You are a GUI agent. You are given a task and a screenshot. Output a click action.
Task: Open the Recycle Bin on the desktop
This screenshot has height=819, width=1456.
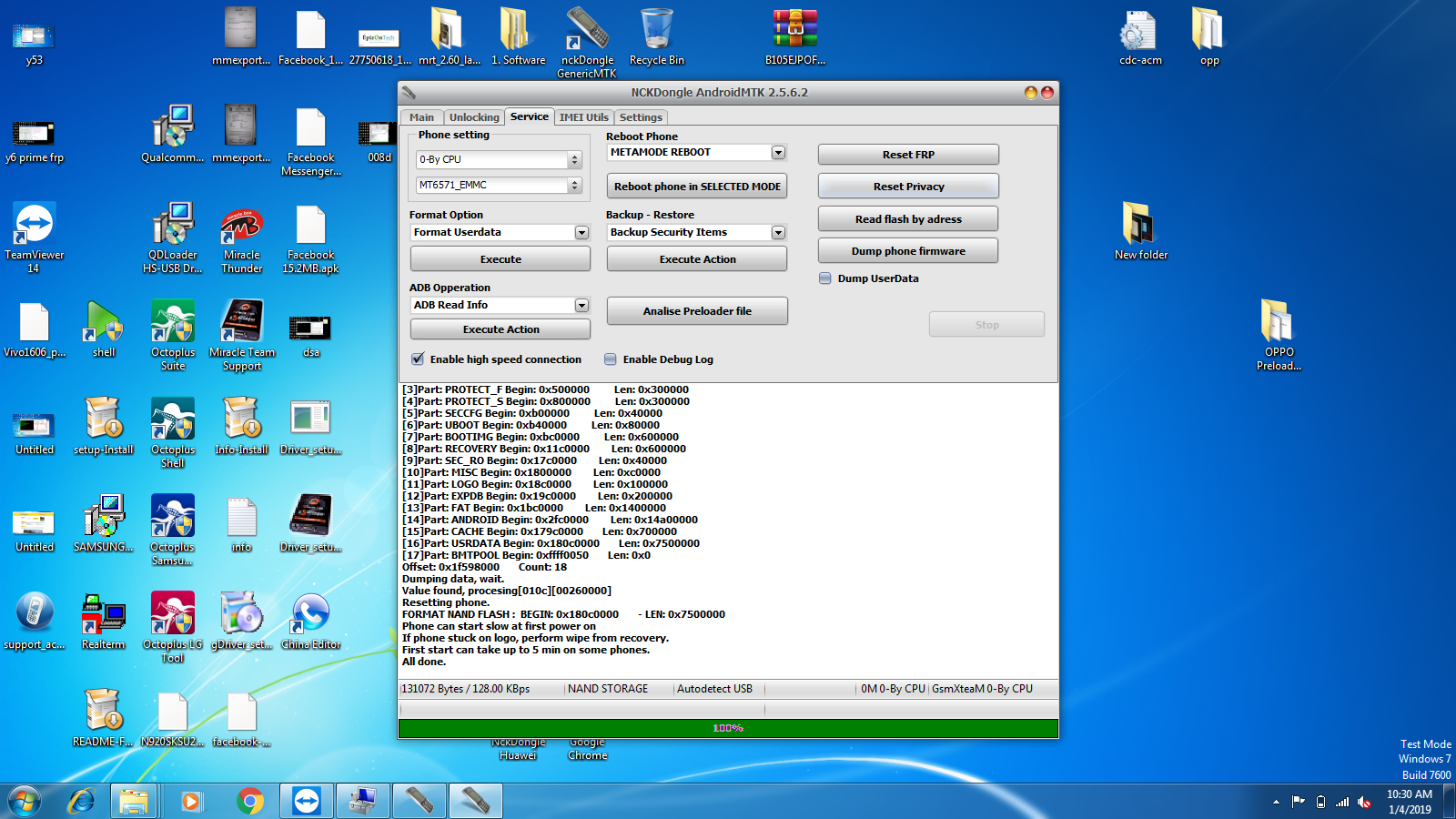pyautogui.click(x=656, y=36)
